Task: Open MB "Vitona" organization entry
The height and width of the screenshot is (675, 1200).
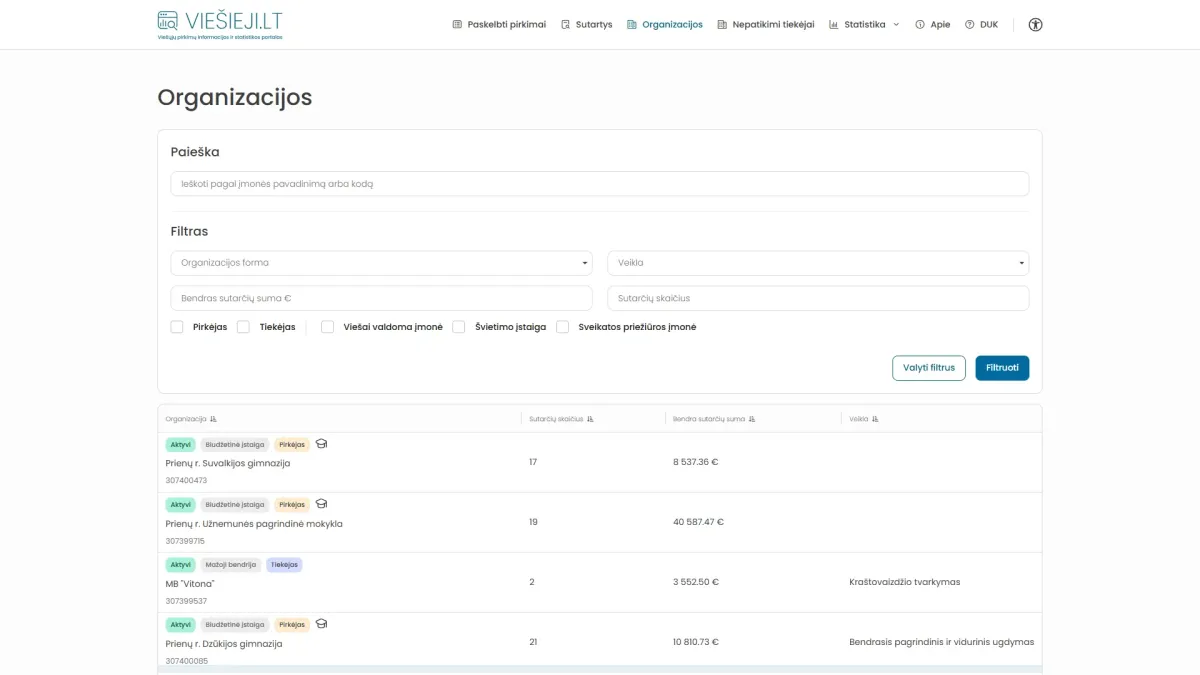Action: coord(190,583)
